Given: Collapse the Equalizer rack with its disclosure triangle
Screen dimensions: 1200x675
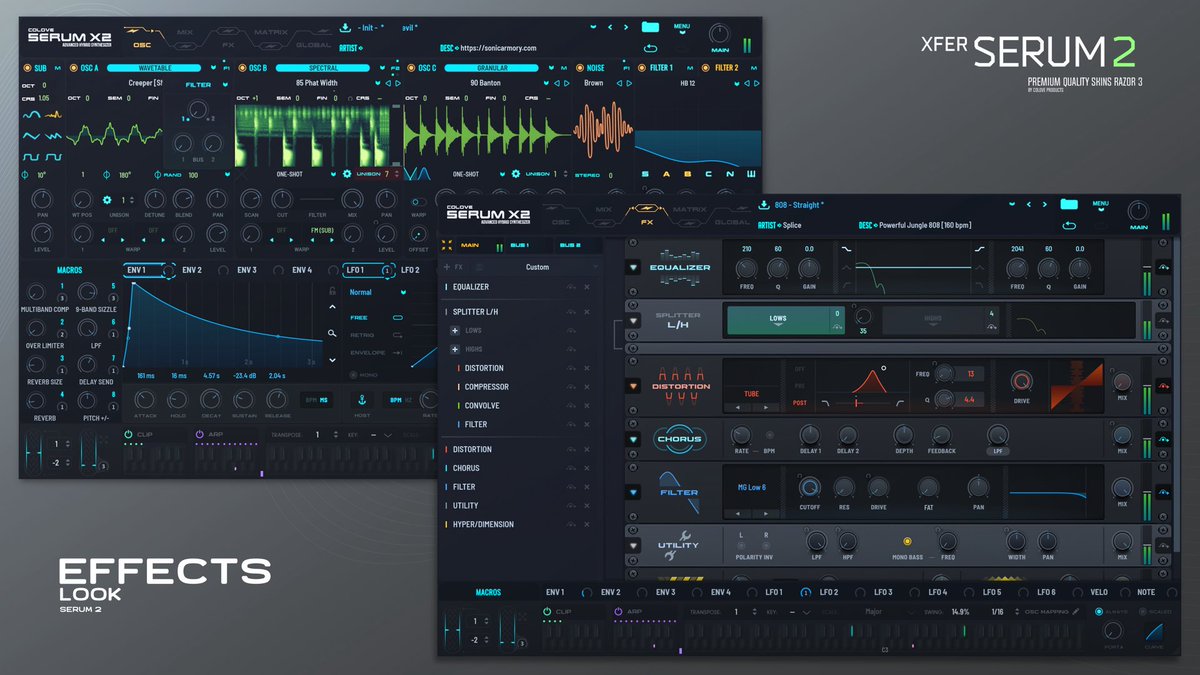Looking at the screenshot, I should 632,266.
